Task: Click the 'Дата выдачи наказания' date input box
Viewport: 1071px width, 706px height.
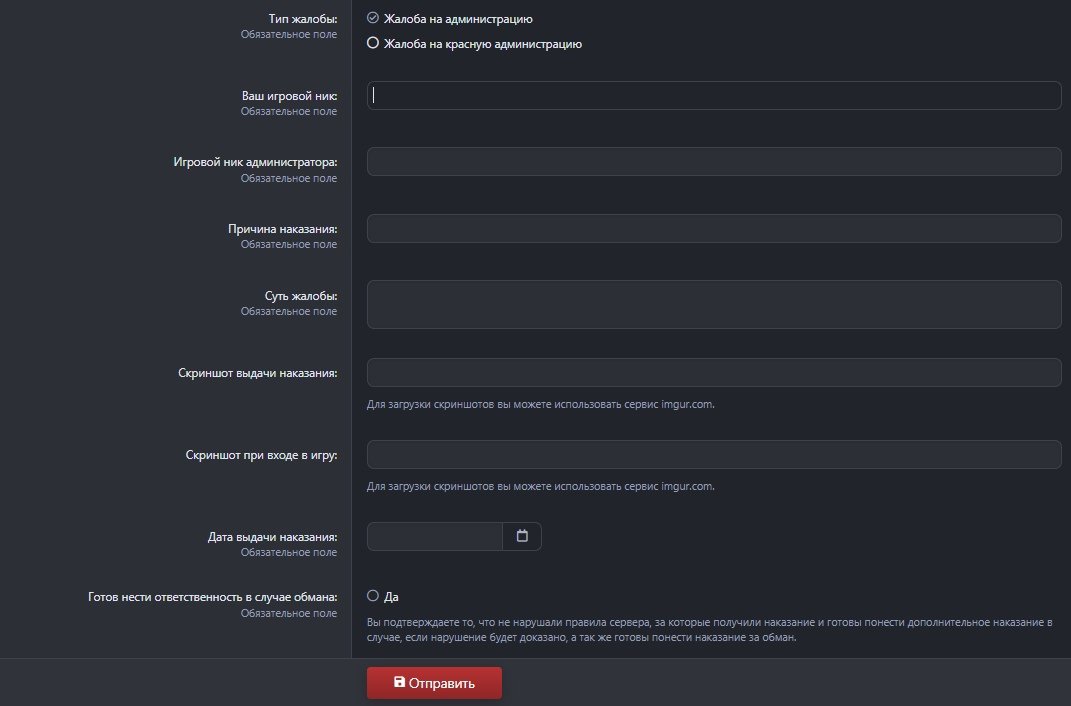Action: (x=434, y=537)
